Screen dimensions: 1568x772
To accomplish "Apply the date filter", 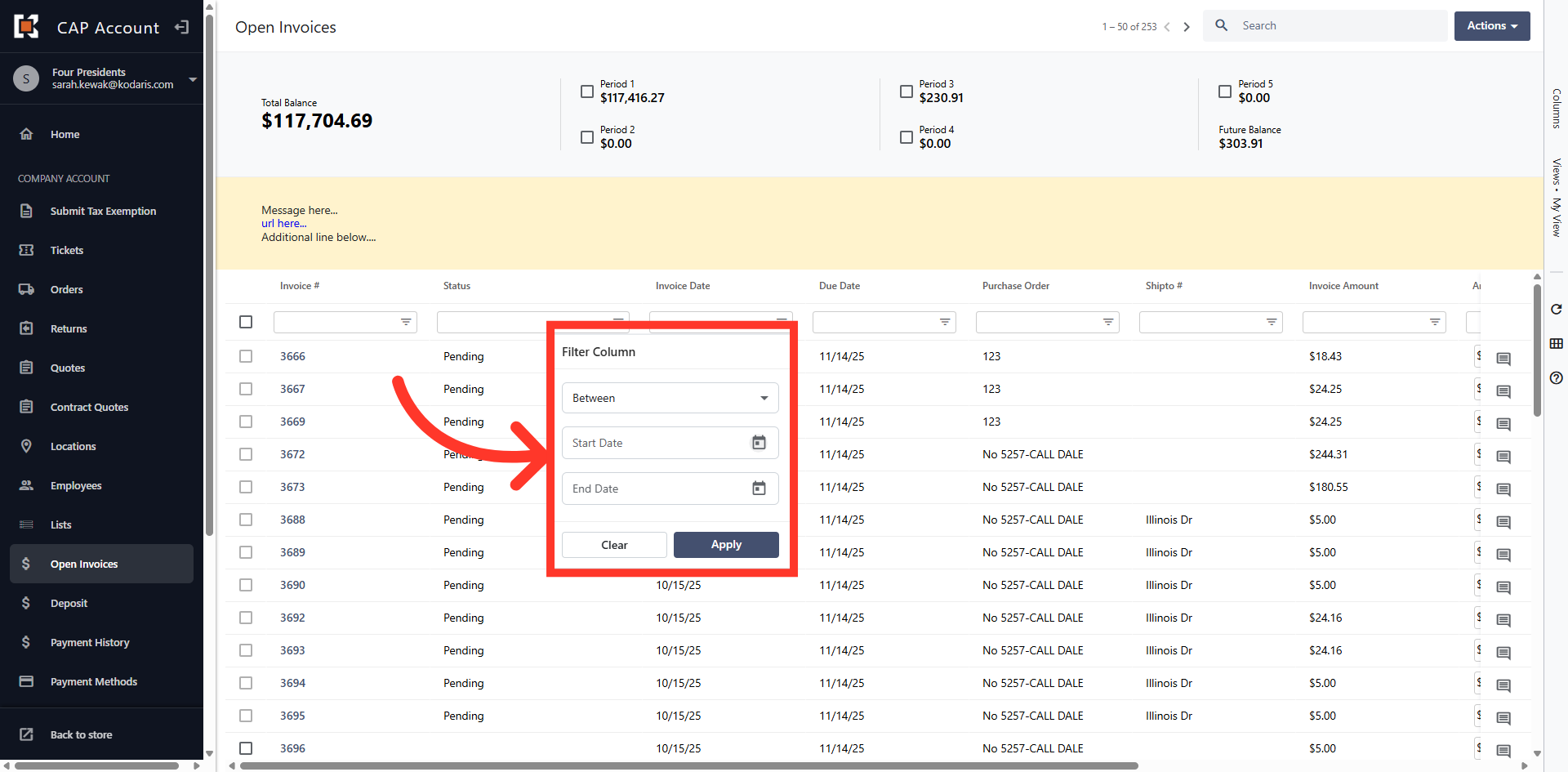I will [x=726, y=545].
